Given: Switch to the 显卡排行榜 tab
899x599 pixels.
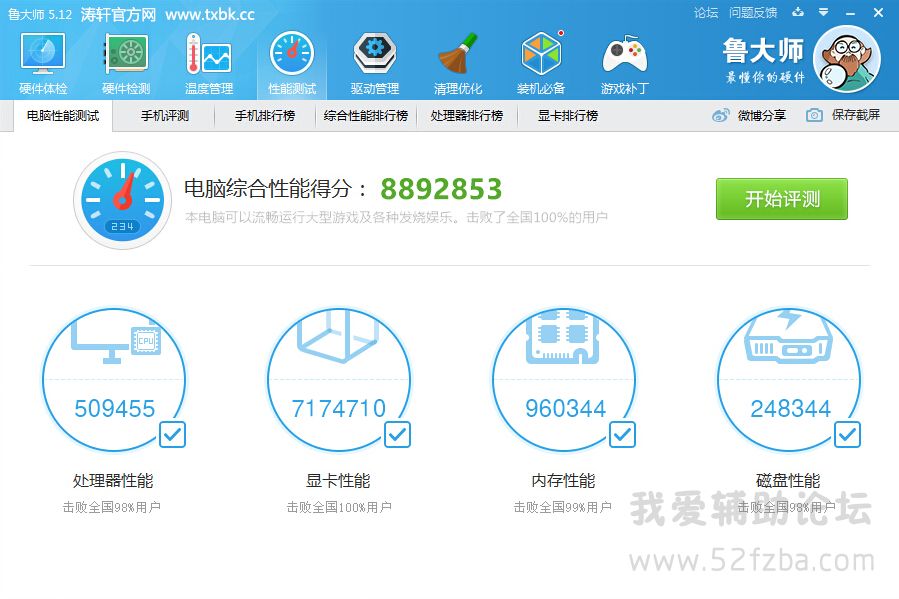Looking at the screenshot, I should click(567, 115).
